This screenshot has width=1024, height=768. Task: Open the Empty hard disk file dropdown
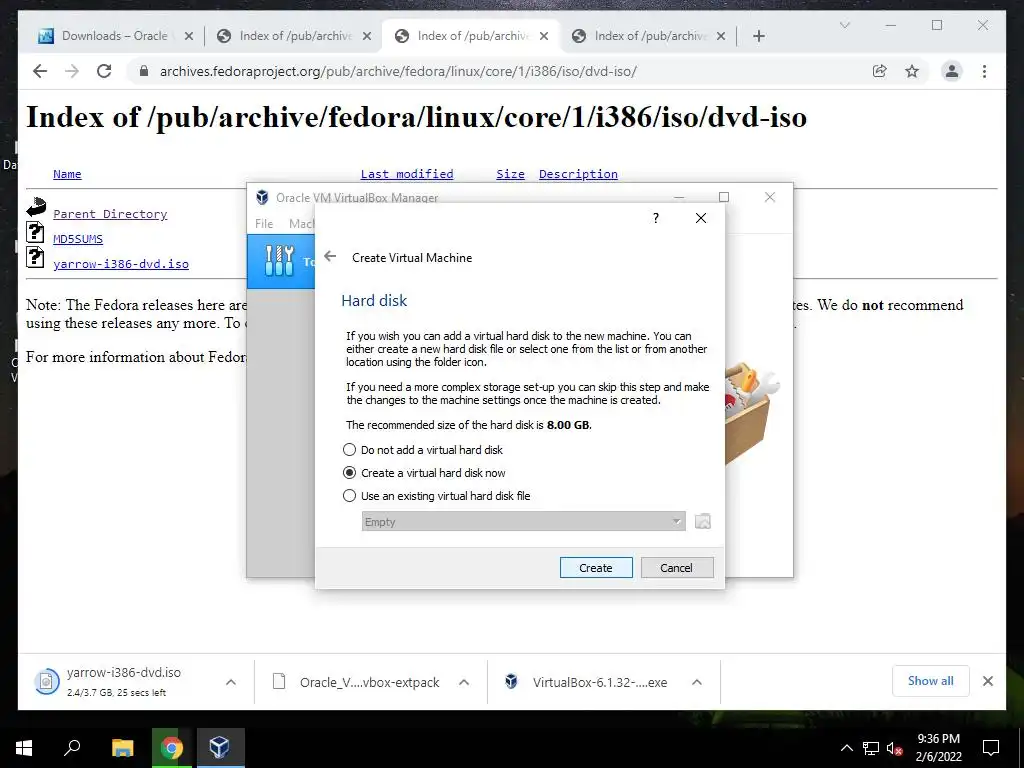[524, 521]
